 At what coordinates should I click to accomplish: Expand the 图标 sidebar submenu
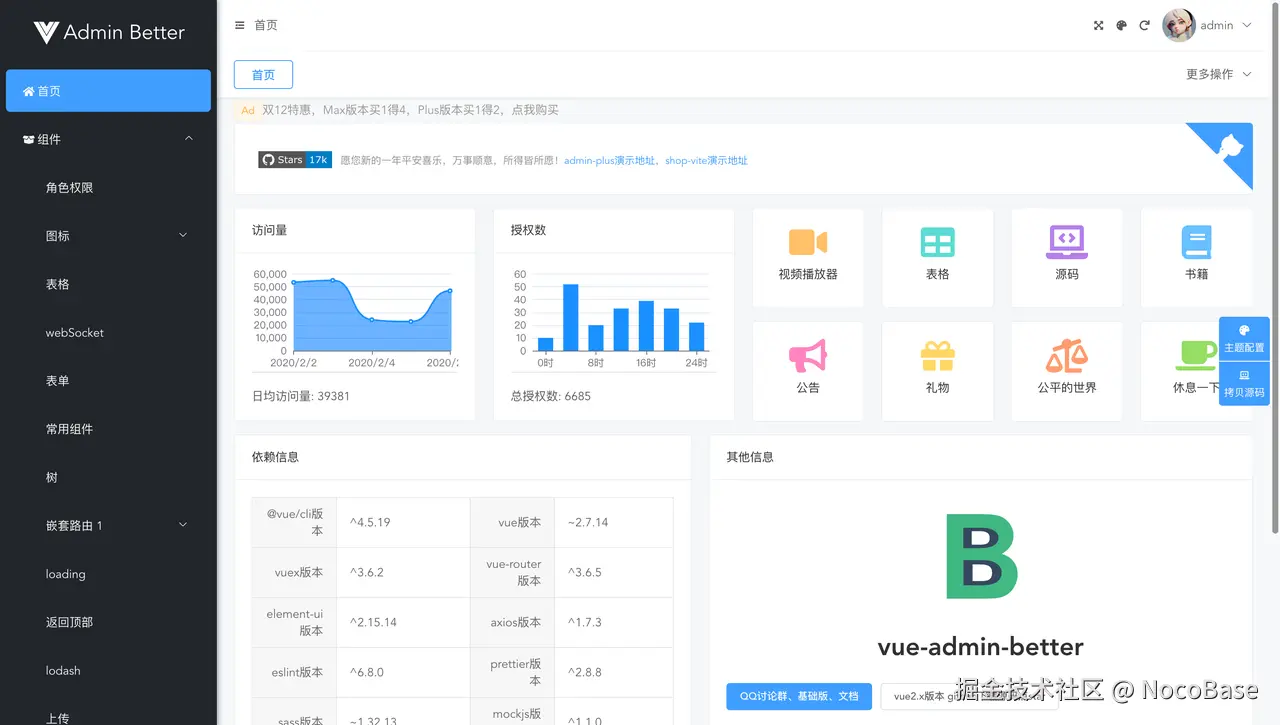[x=108, y=235]
